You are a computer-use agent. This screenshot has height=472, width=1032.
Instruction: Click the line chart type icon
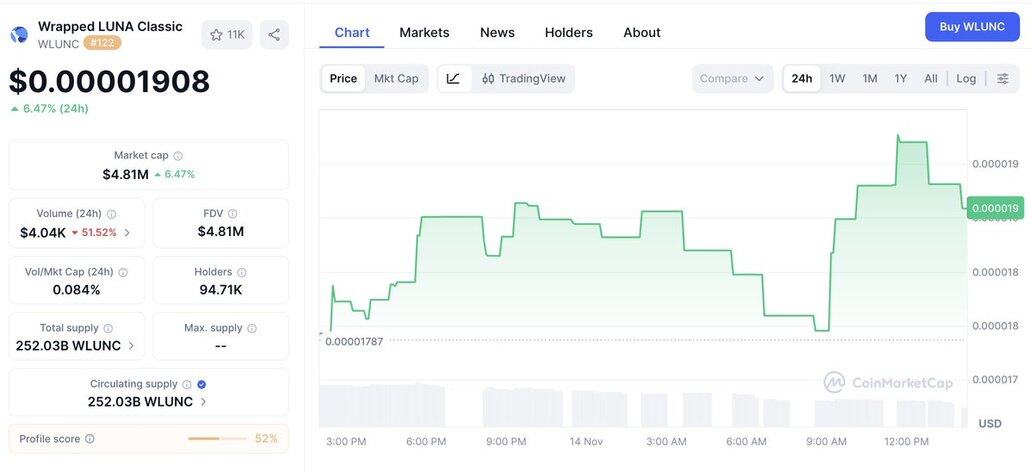(453, 79)
